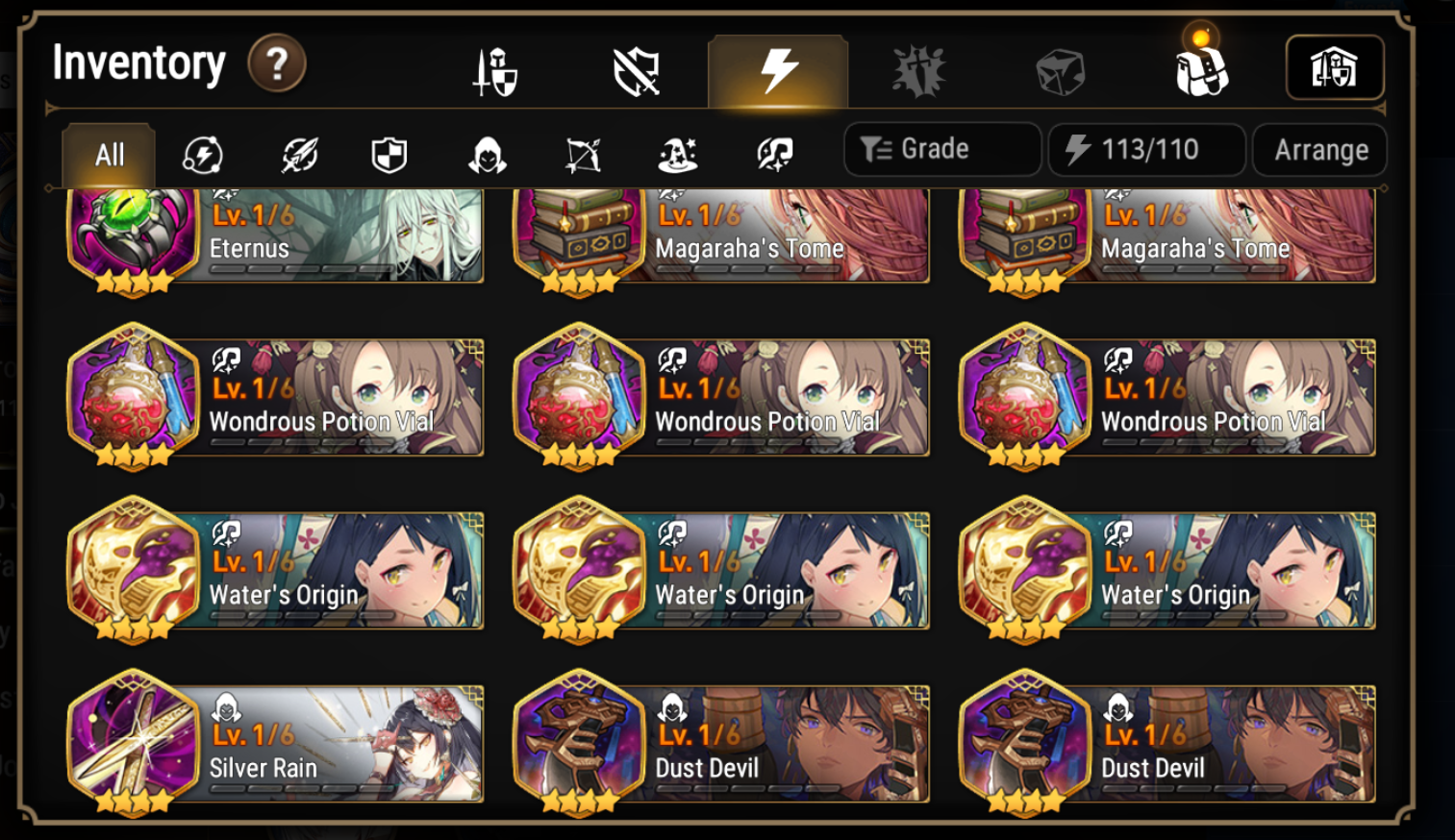The width and height of the screenshot is (1455, 840).
Task: Filter artifacts by Ranger bow class
Action: [583, 155]
